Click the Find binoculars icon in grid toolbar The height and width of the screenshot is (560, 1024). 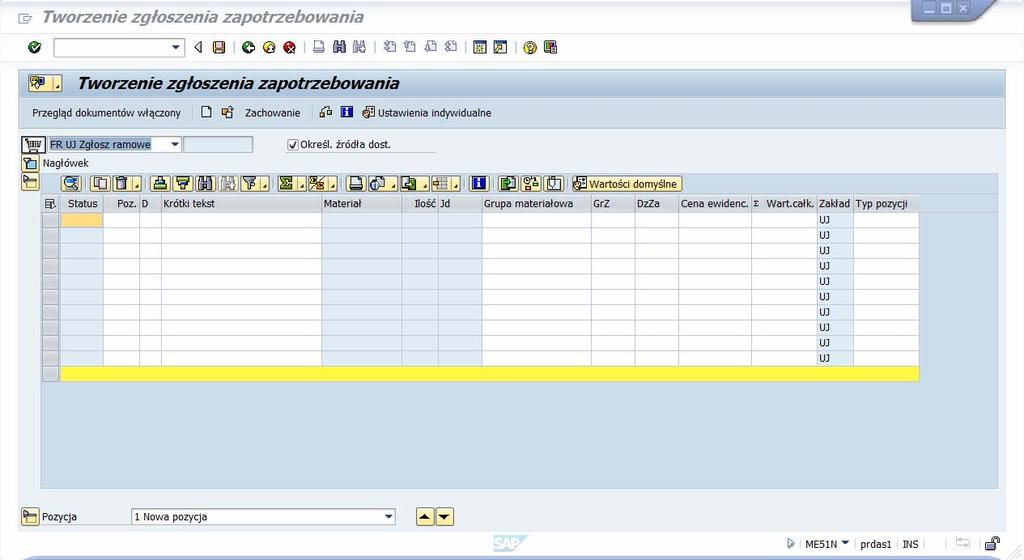205,184
